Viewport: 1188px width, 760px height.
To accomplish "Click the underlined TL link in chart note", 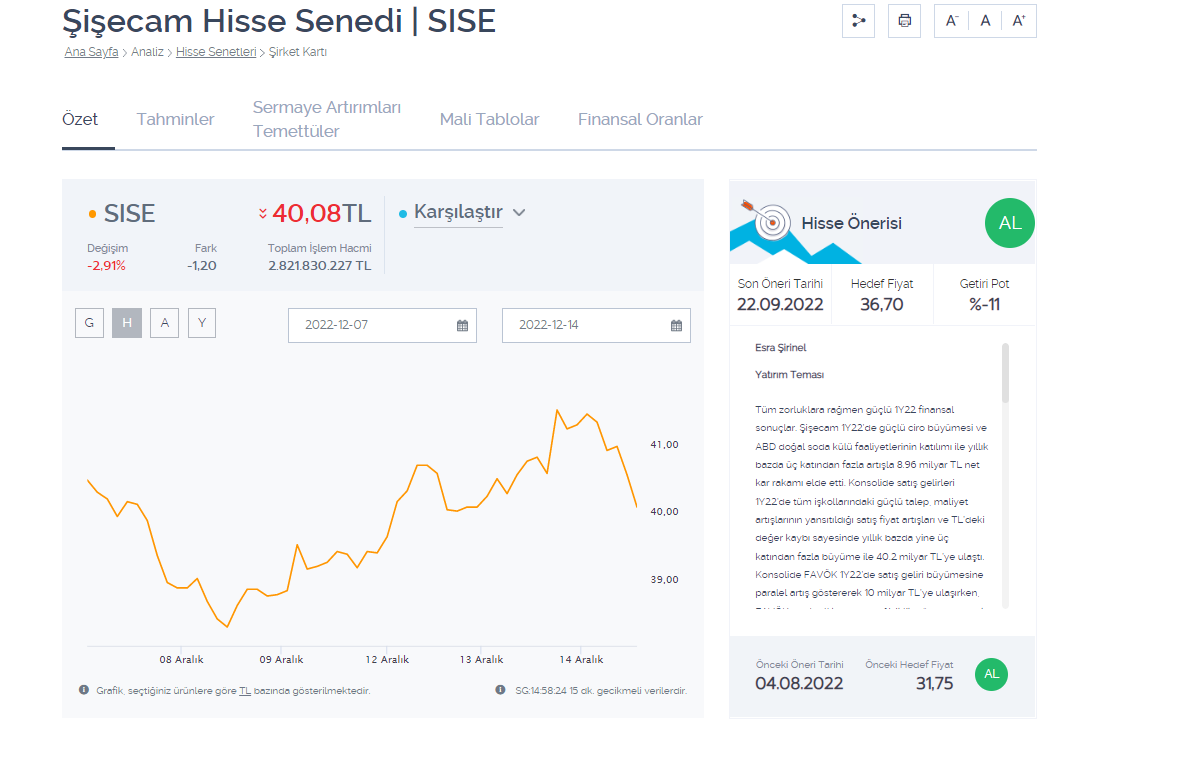I will pos(245,691).
